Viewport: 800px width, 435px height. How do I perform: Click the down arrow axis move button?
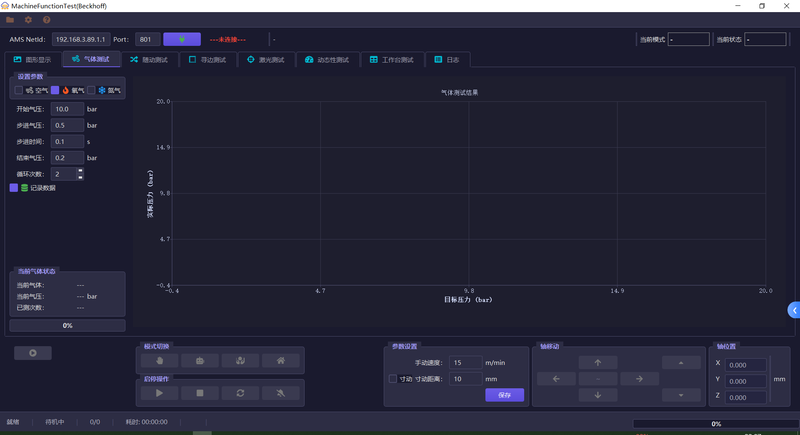coord(598,395)
